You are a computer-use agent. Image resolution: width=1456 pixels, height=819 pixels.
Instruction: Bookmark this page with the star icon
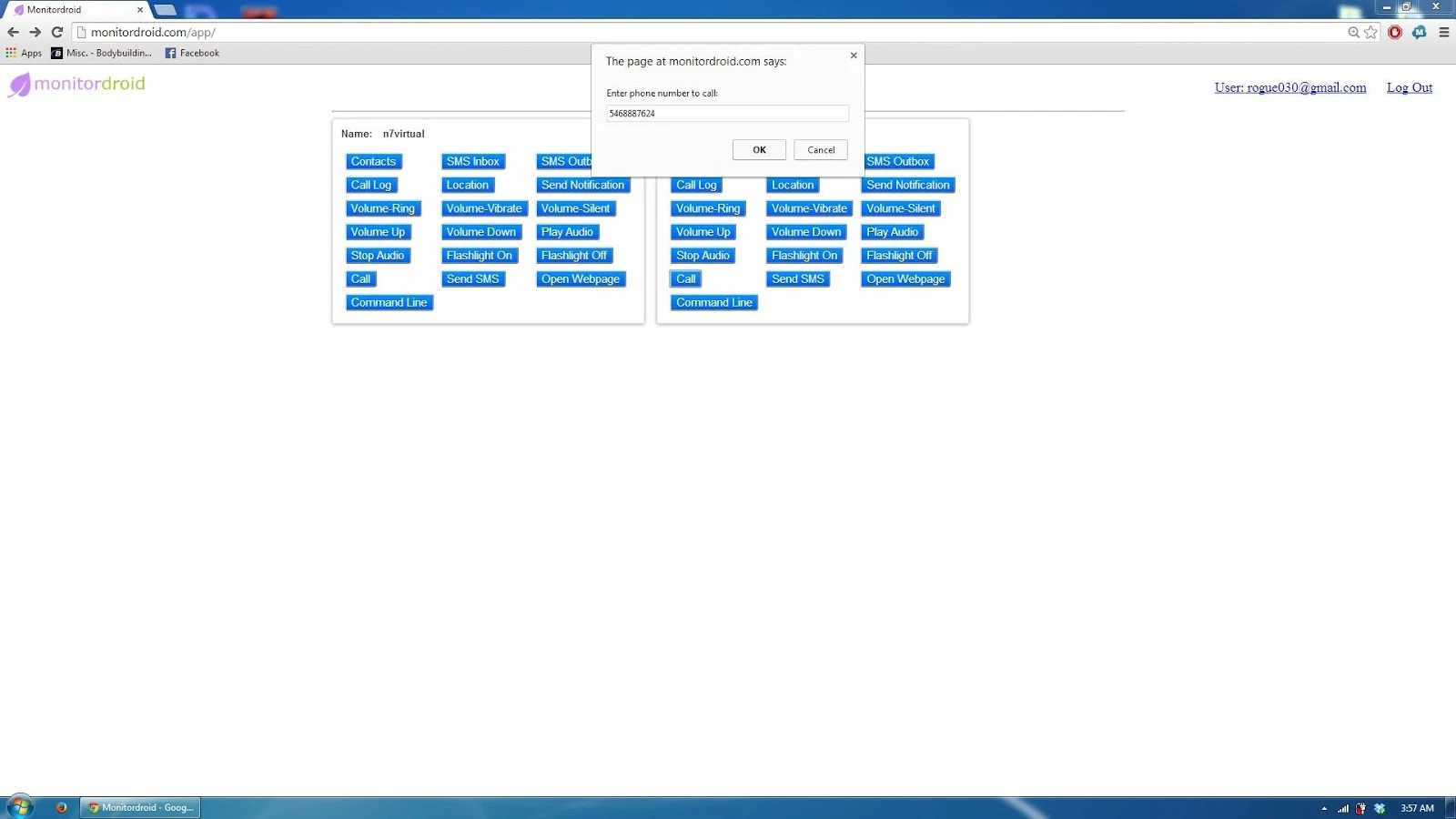coord(1370,33)
